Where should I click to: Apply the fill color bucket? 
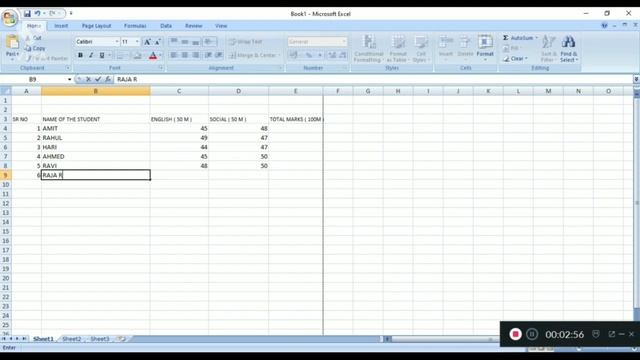(138, 56)
